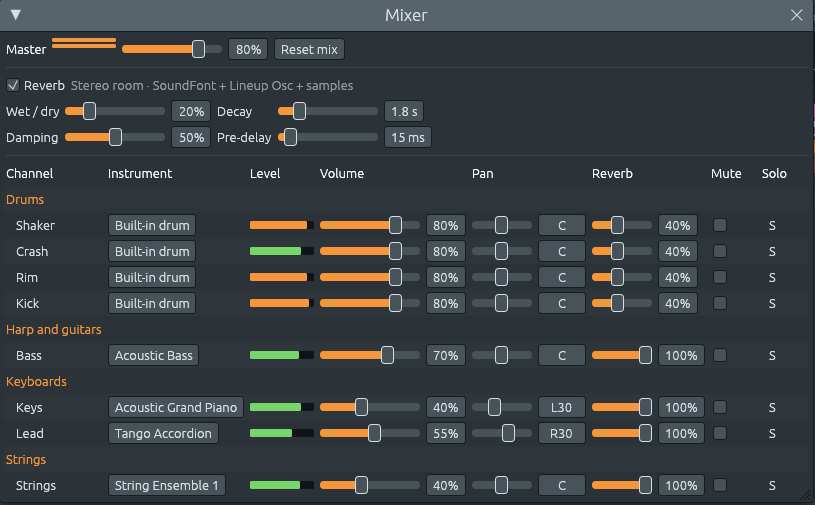
Task: Solo the Bass channel
Action: click(x=772, y=355)
